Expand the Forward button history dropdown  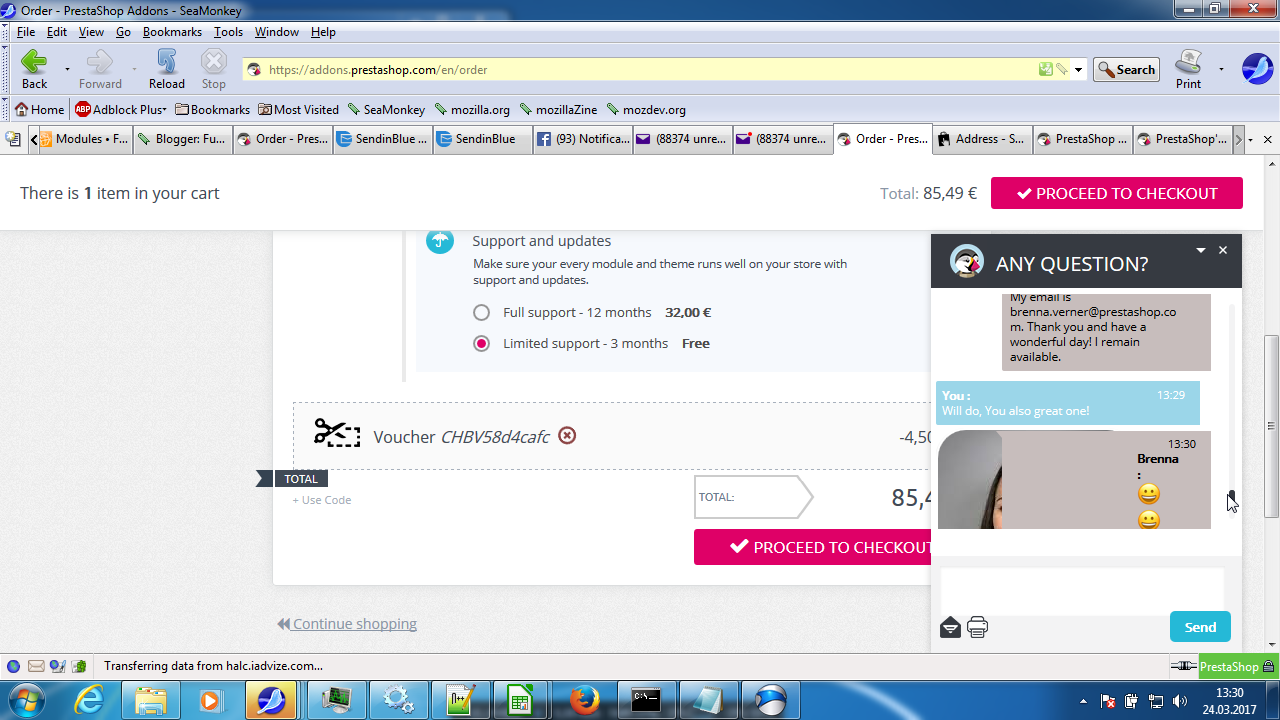(134, 70)
